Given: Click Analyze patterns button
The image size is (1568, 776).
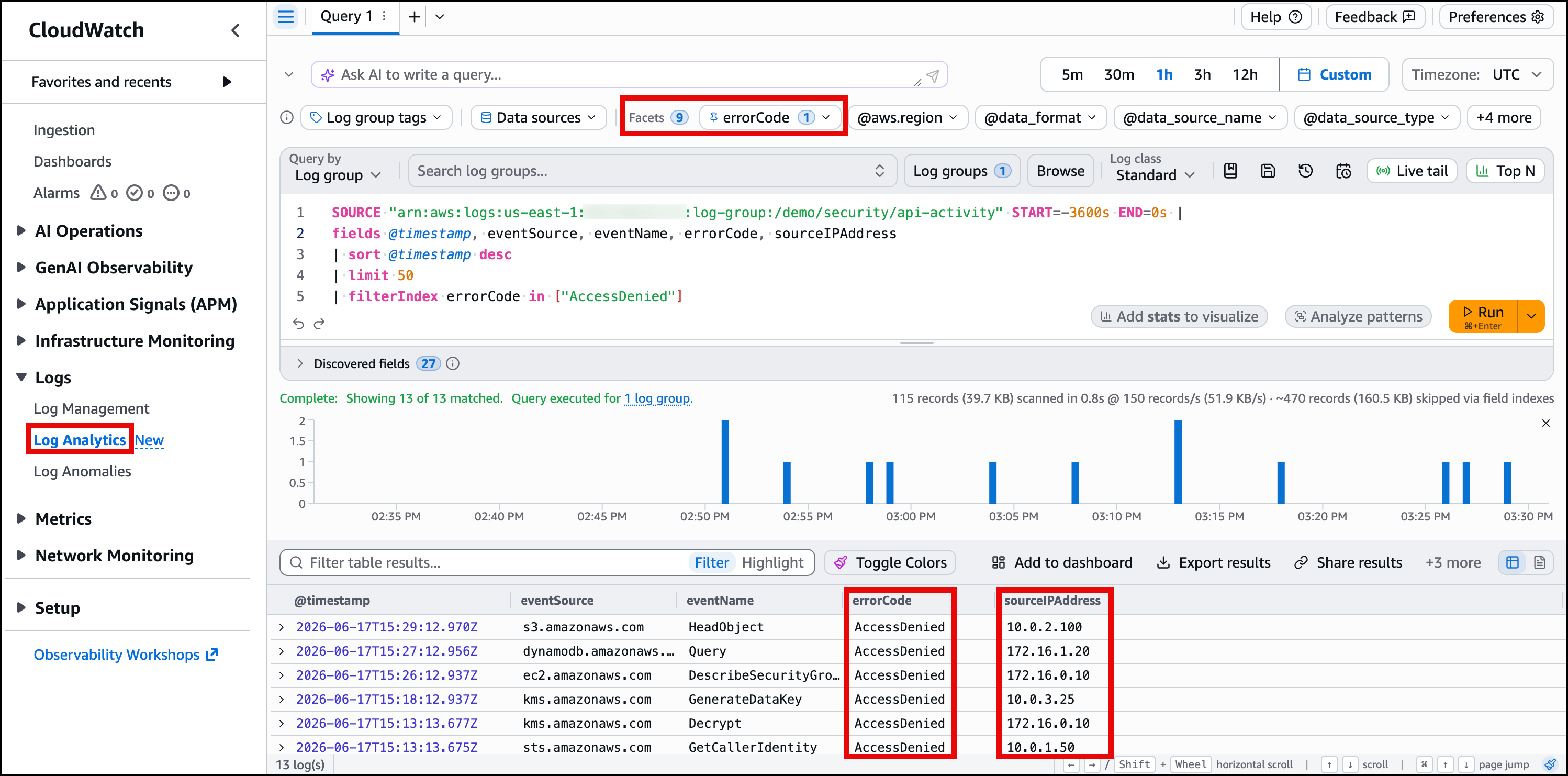Looking at the screenshot, I should [x=1358, y=317].
